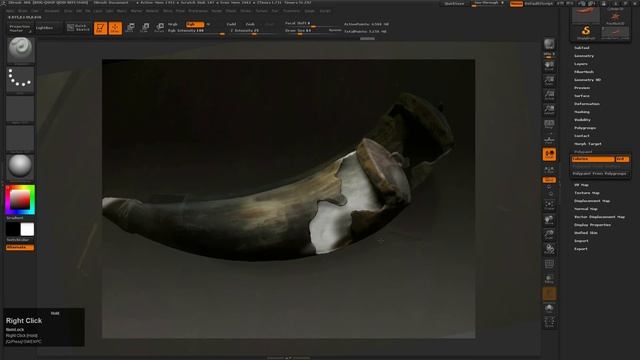Pick a color in the color picker square
The image size is (640, 360).
(20, 200)
